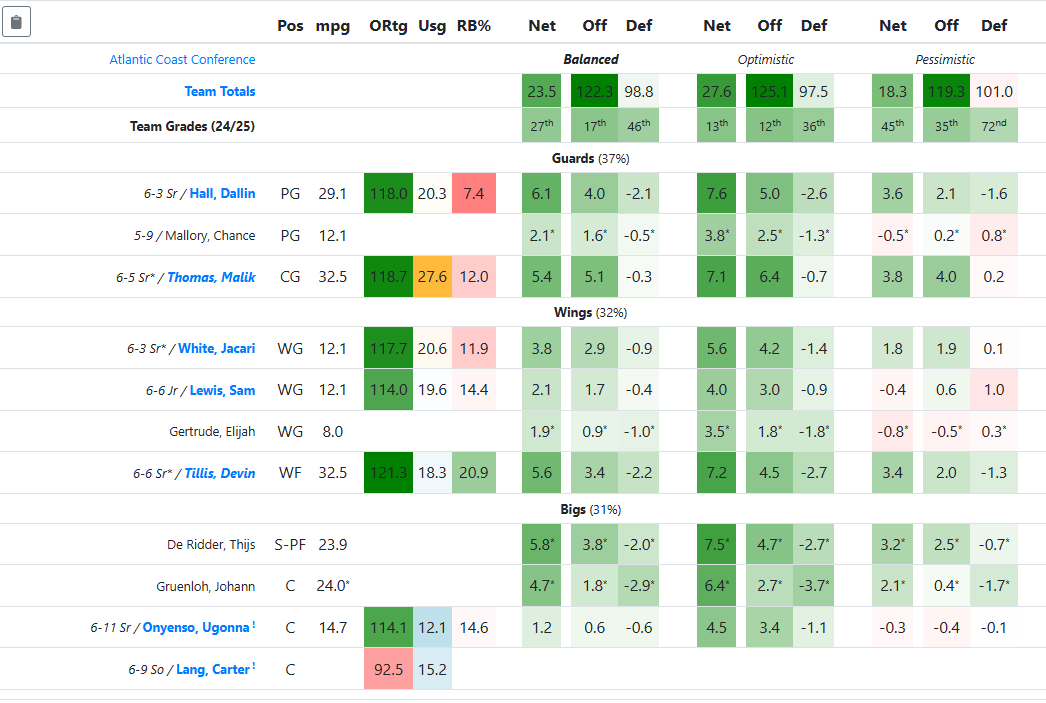The width and height of the screenshot is (1046, 703).
Task: Click the Guards (37%) section heading
Action: 590,158
